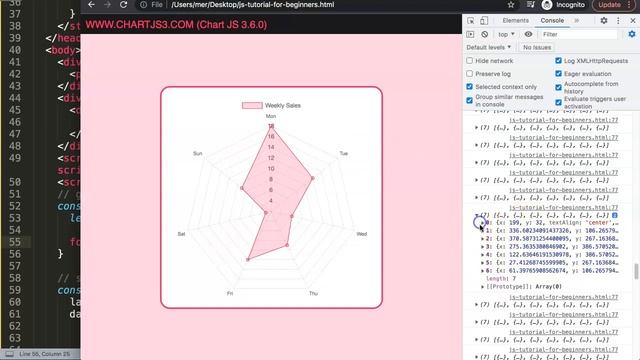Click the browser forward arrow
Image resolution: width=640 pixels, height=360 pixels.
[107, 4]
